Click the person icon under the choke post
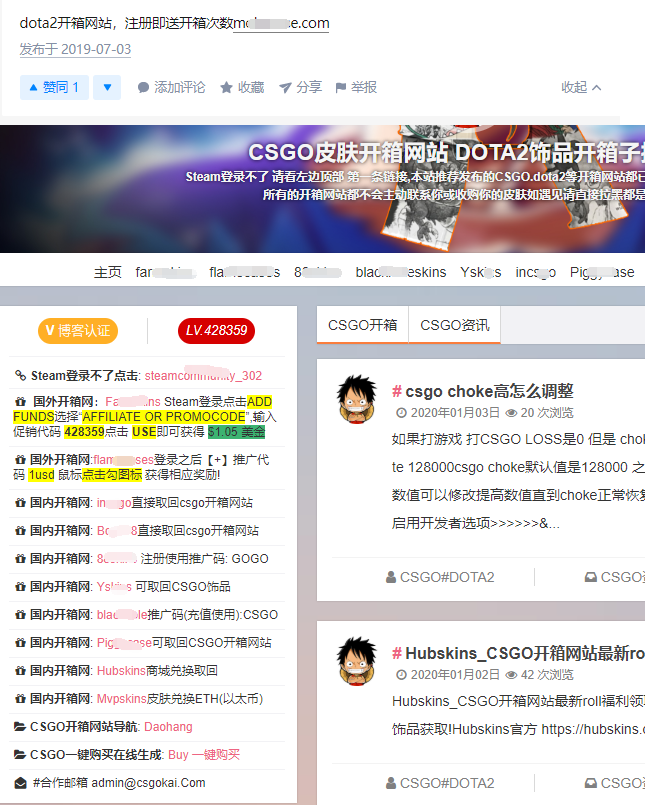645x809 pixels. point(391,577)
